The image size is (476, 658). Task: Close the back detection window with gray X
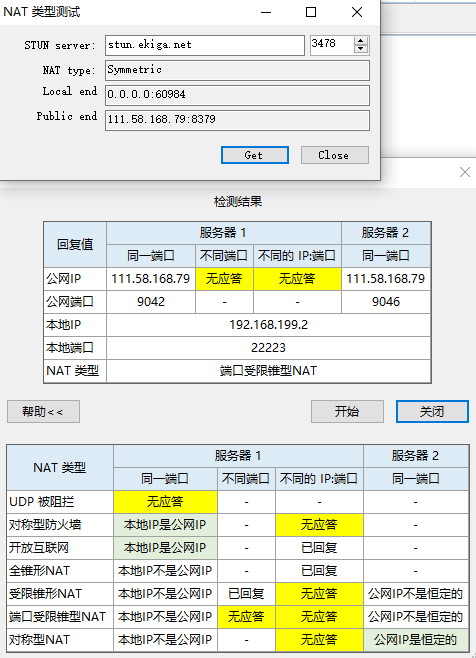click(465, 172)
